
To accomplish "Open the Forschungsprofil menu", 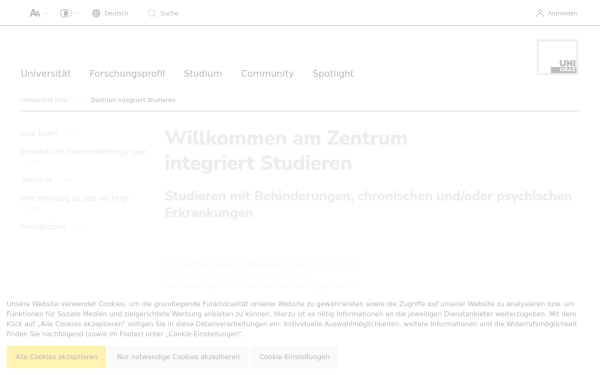I will pos(127,73).
